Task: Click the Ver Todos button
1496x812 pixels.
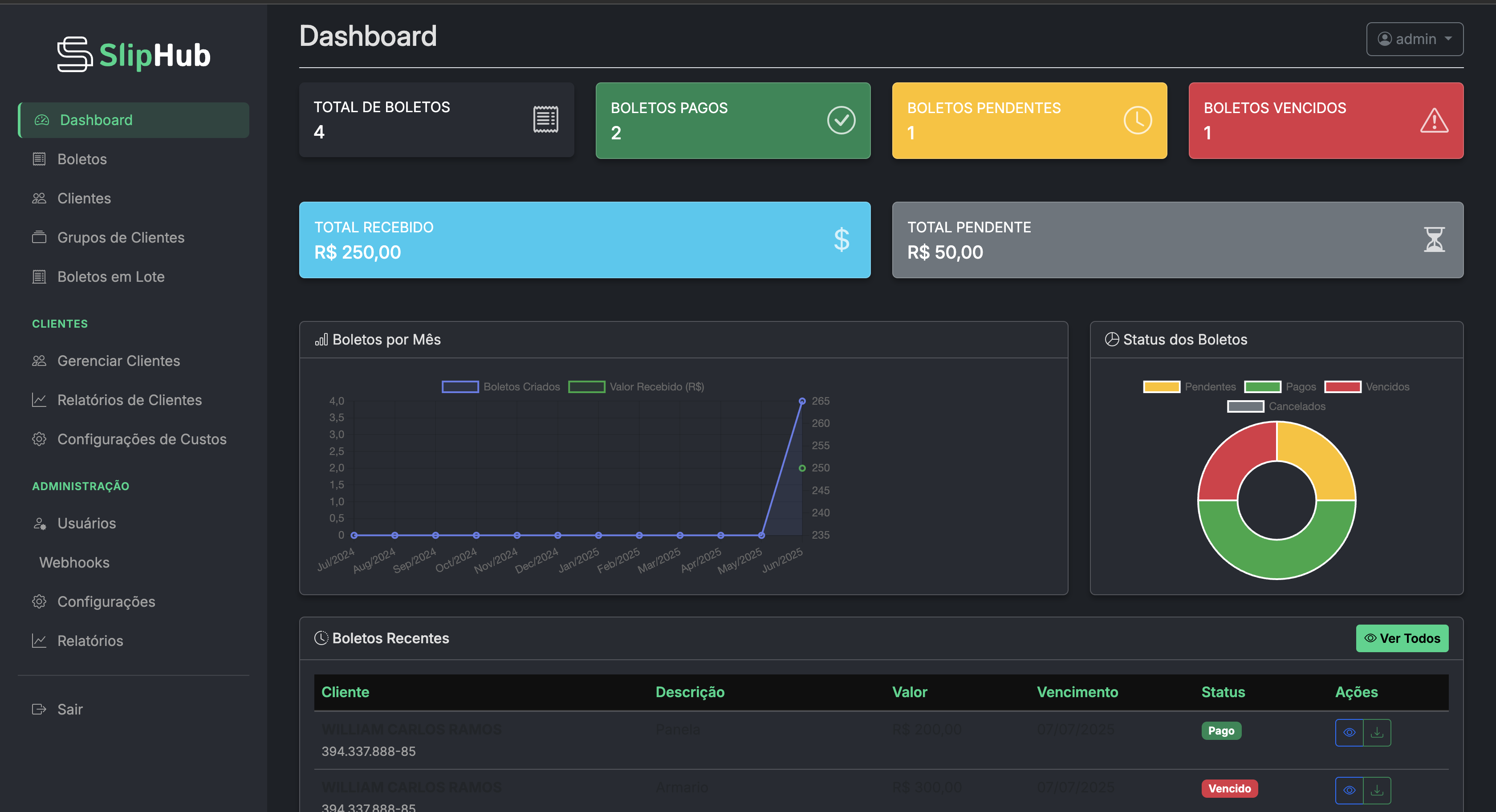Action: (1401, 638)
